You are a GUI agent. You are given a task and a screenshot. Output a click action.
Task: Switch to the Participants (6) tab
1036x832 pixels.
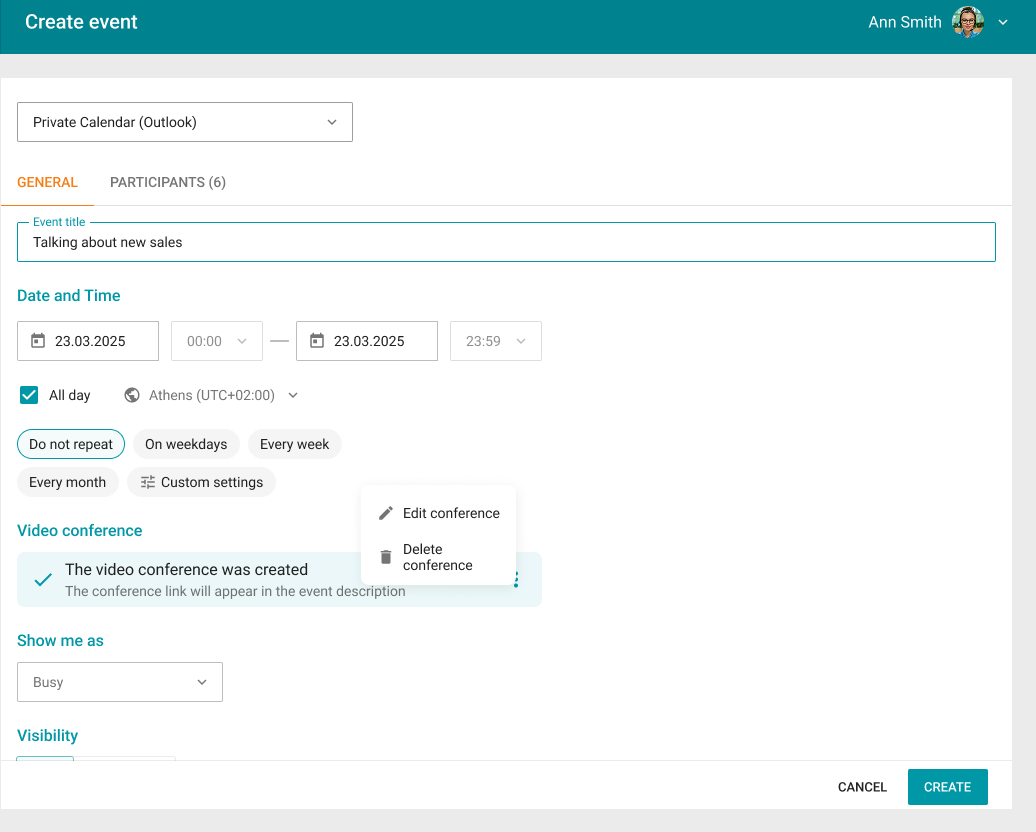tap(168, 182)
